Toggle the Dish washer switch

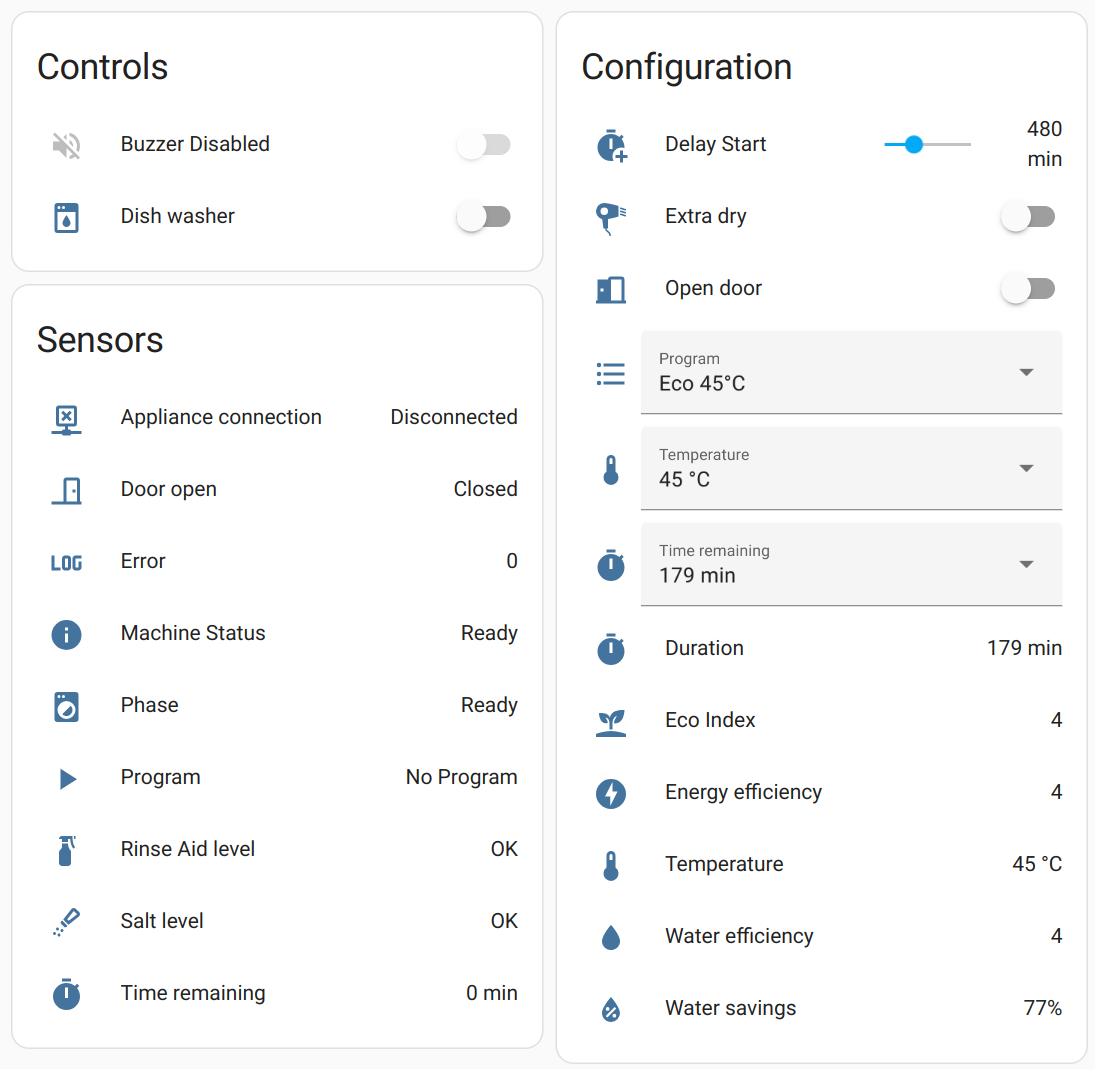coord(483,217)
